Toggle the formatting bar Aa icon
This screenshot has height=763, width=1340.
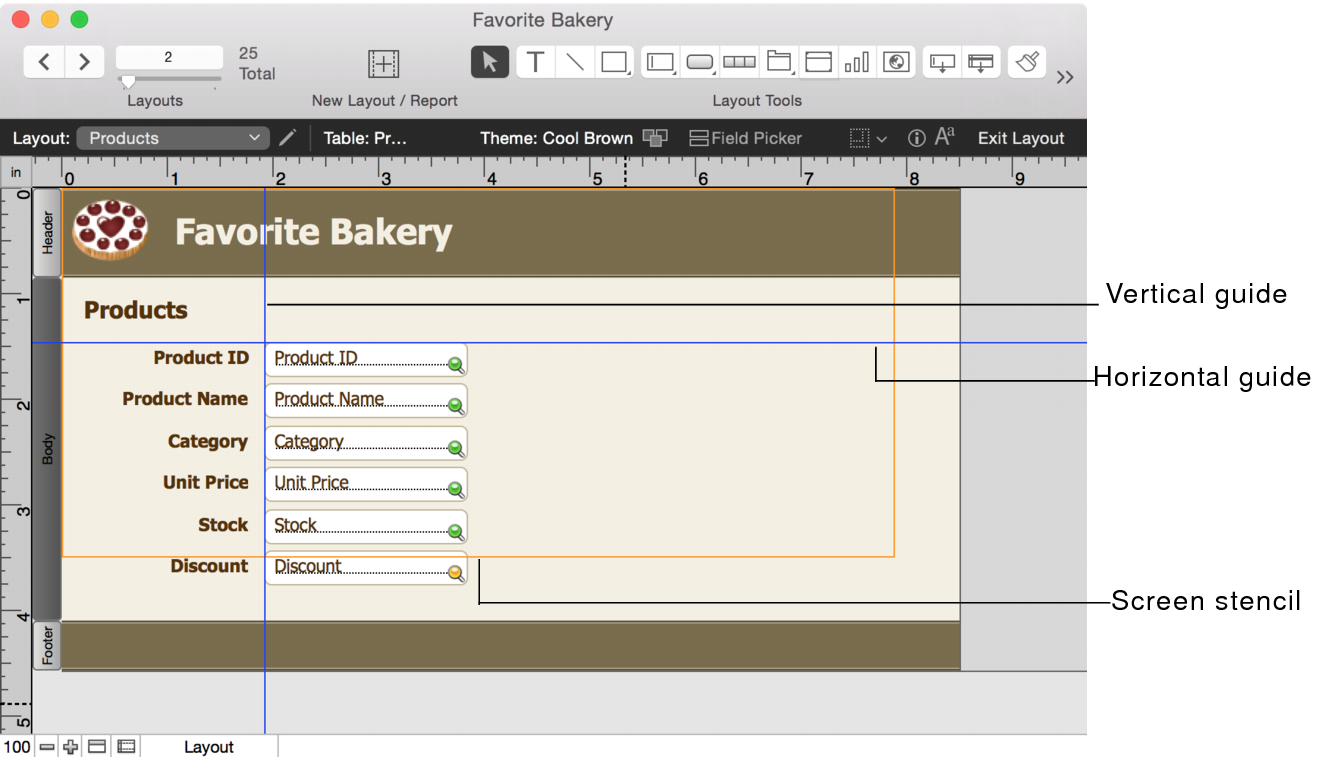[945, 137]
